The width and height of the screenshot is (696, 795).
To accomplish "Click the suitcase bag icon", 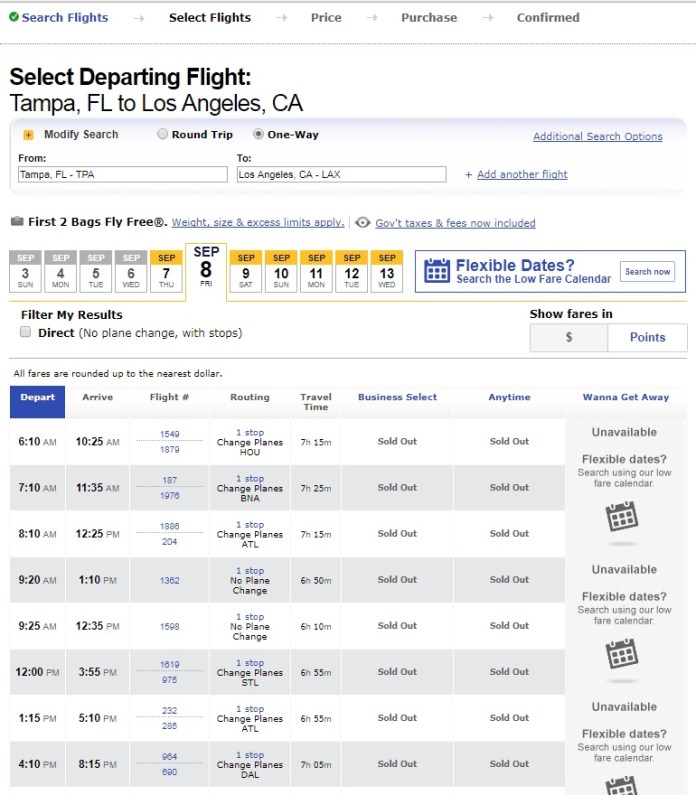I will 17,222.
